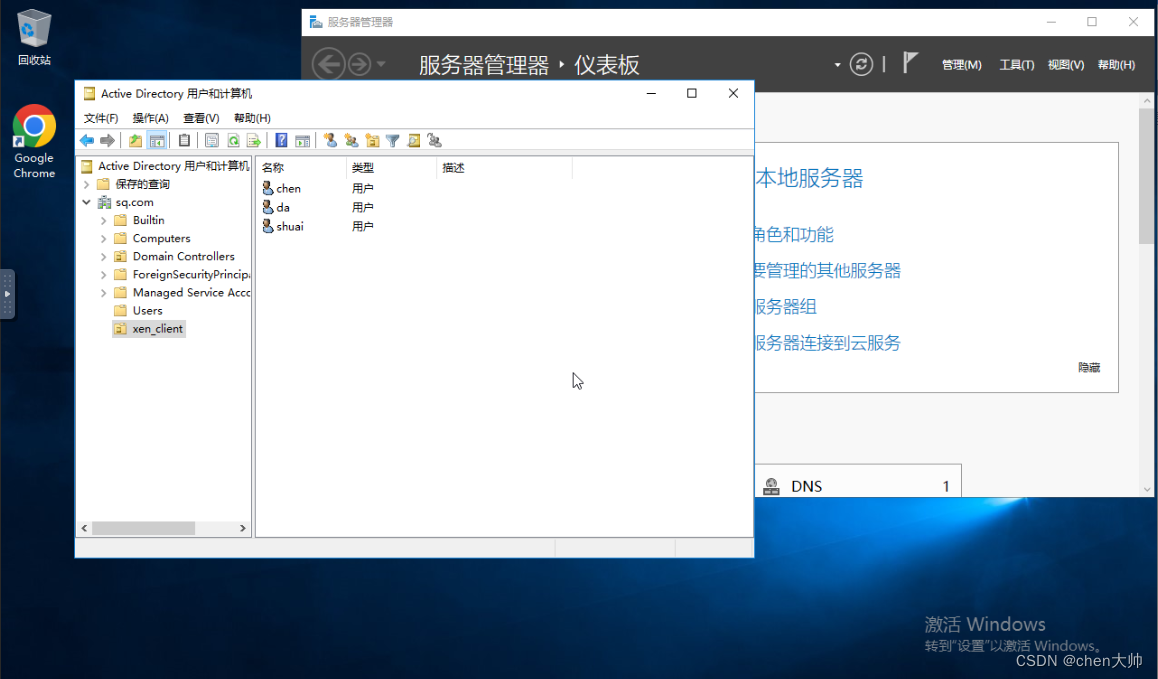Expand the Builtin container
Screen dimensions: 1158x679
point(103,220)
